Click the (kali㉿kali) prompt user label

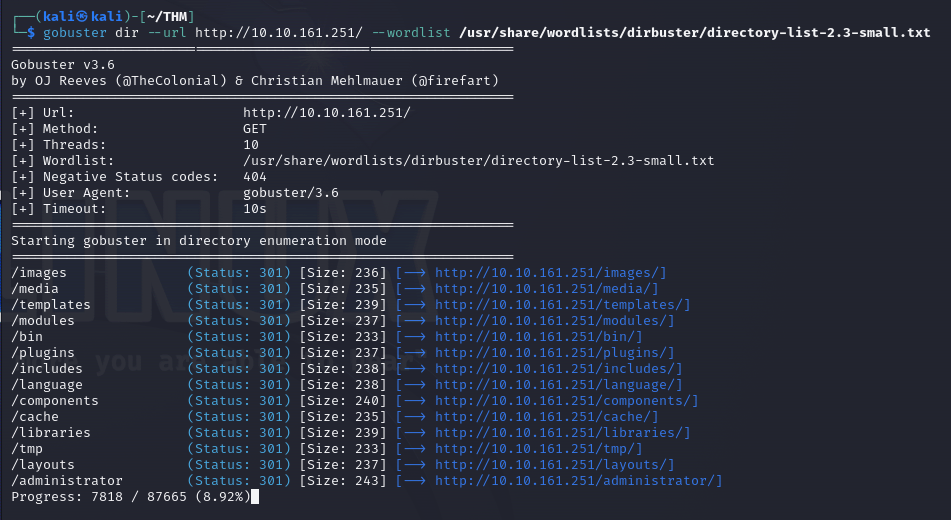click(84, 16)
